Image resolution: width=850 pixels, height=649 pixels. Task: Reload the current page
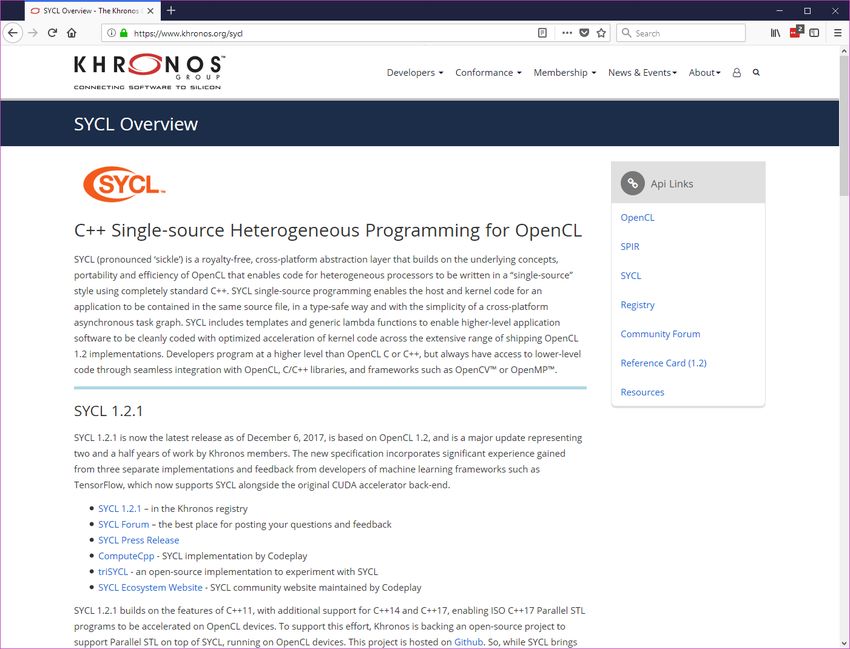pyautogui.click(x=53, y=33)
